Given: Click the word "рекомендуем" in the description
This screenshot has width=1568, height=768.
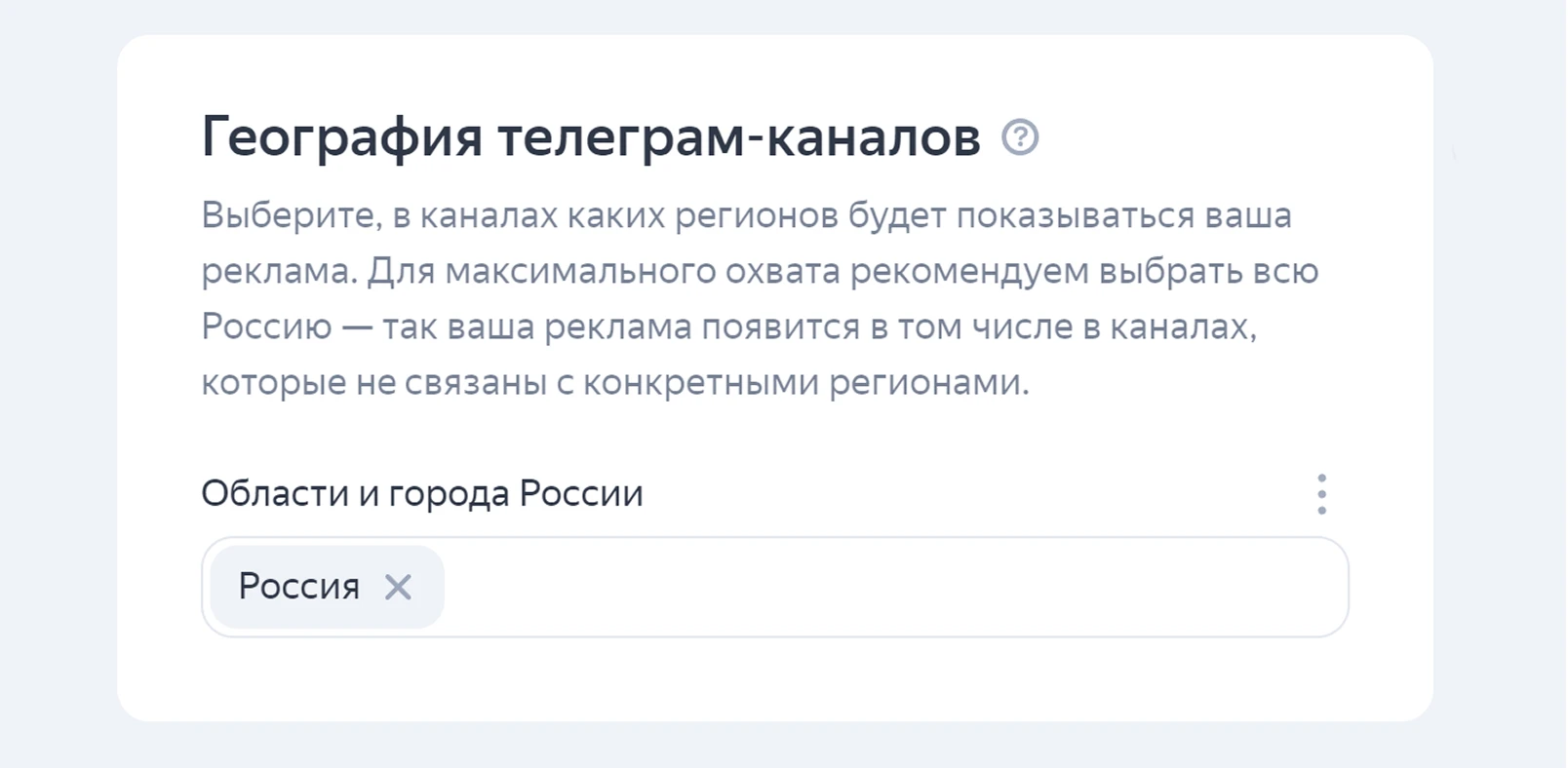Looking at the screenshot, I should 969,271.
